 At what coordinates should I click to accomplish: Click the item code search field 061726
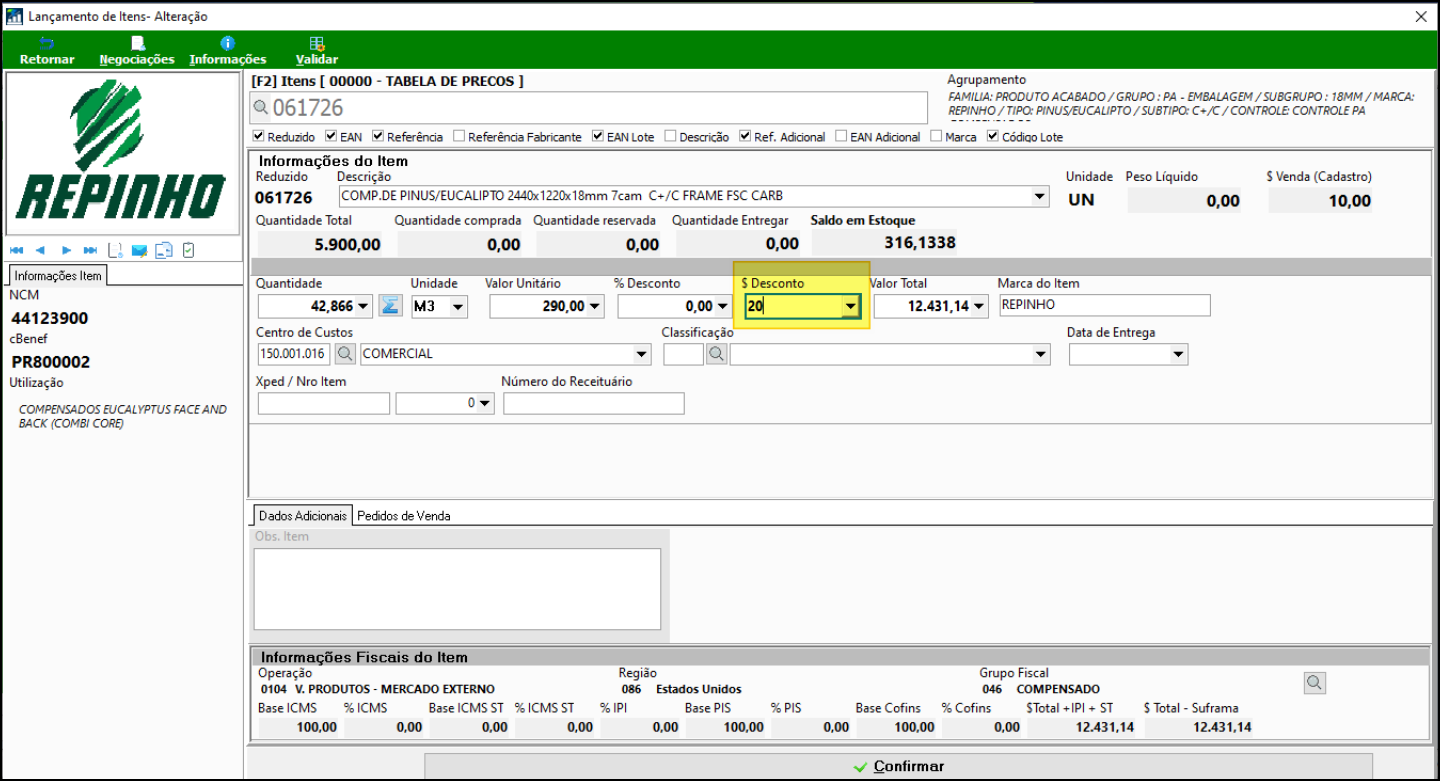click(x=588, y=107)
